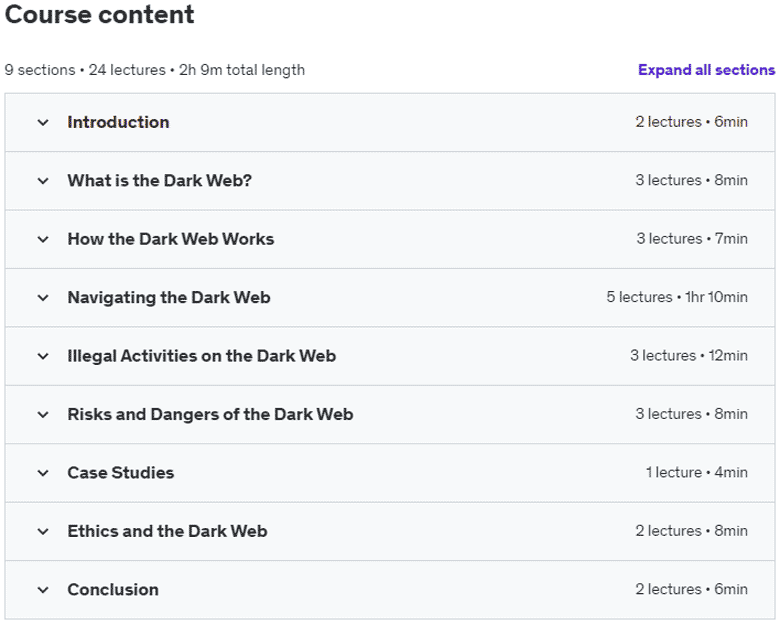The width and height of the screenshot is (780, 624).
Task: Click the Course content heading
Action: point(99,14)
